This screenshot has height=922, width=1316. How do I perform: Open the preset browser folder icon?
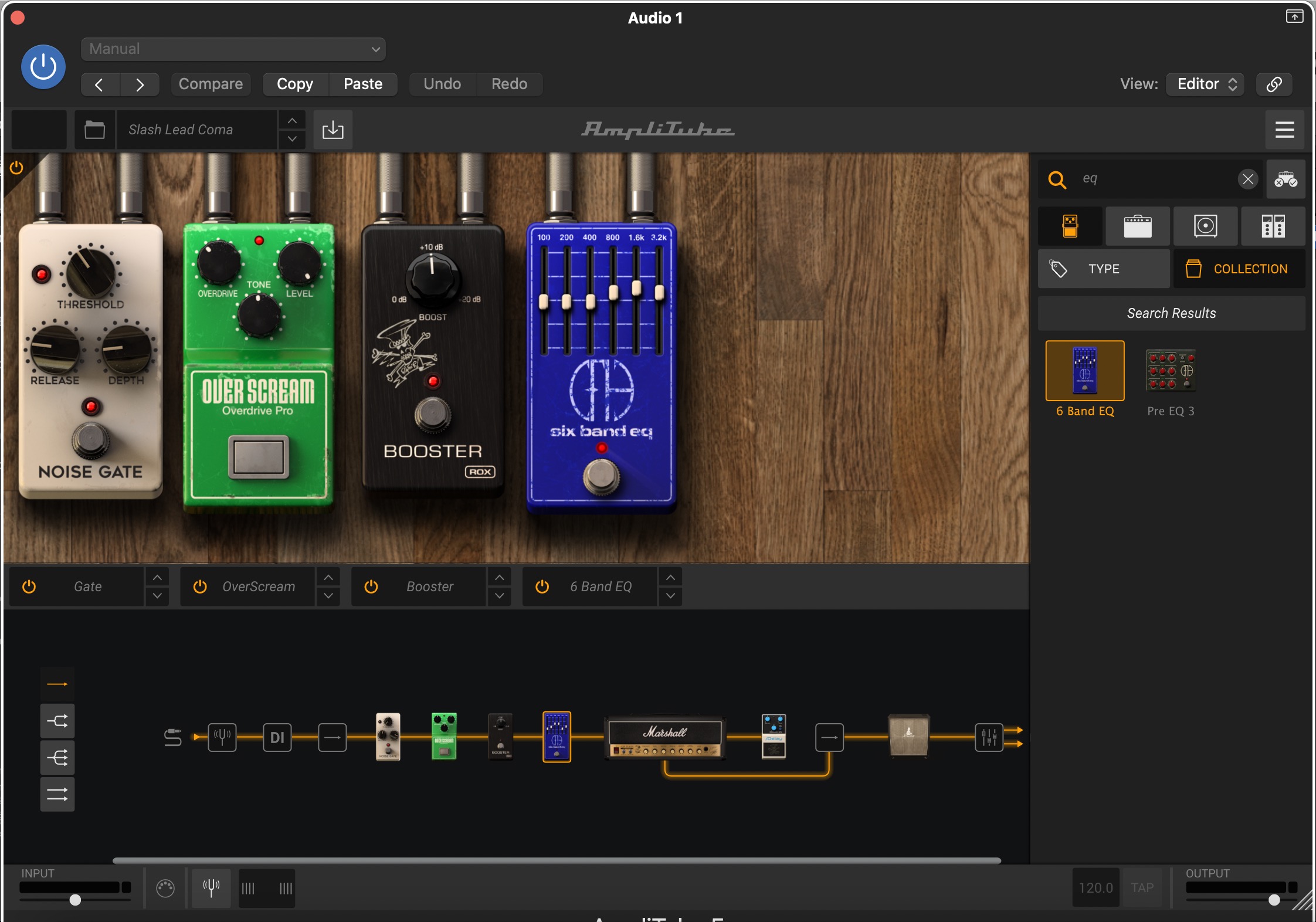point(94,130)
